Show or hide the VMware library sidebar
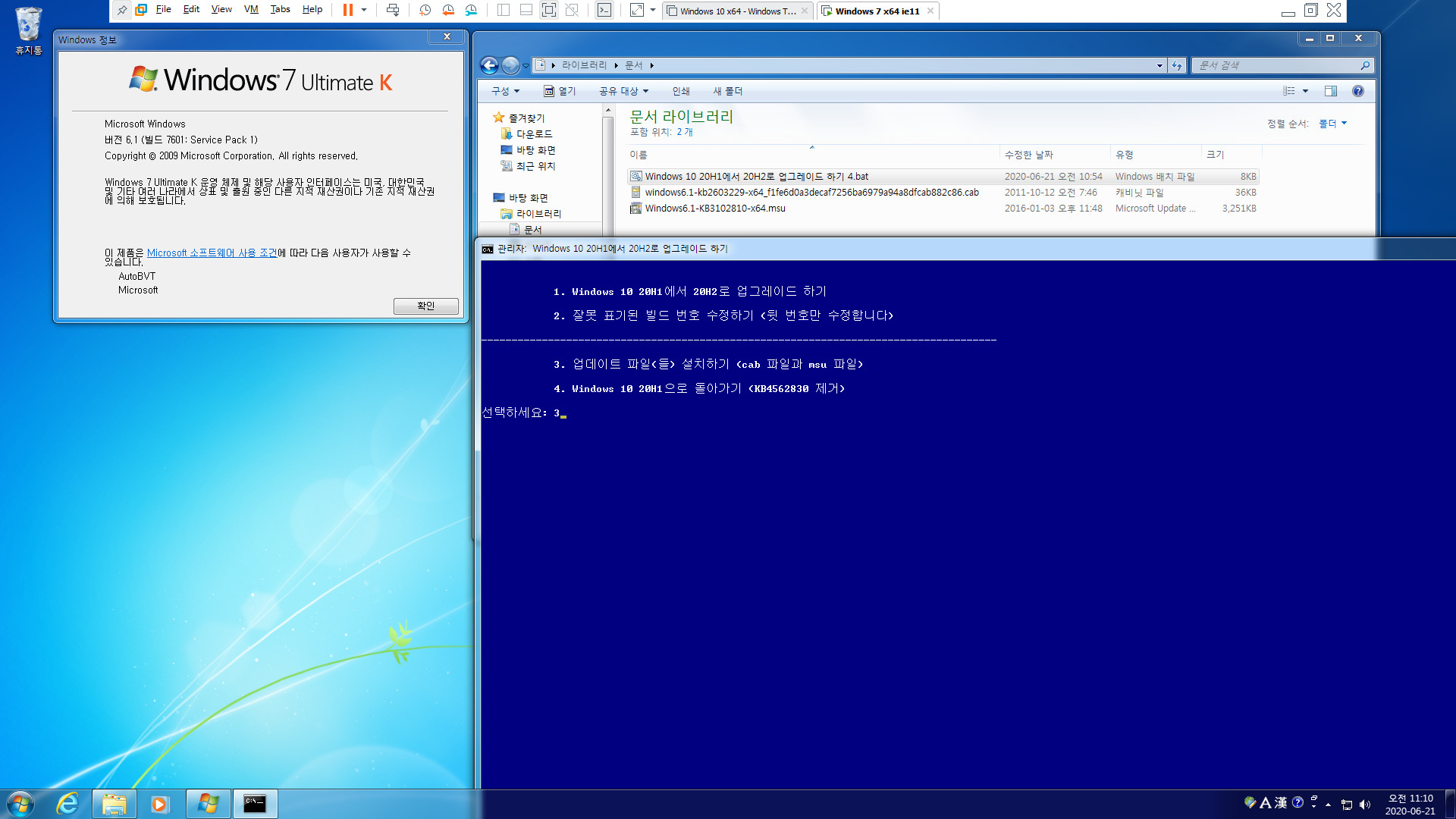This screenshot has width=1456, height=819. click(504, 10)
